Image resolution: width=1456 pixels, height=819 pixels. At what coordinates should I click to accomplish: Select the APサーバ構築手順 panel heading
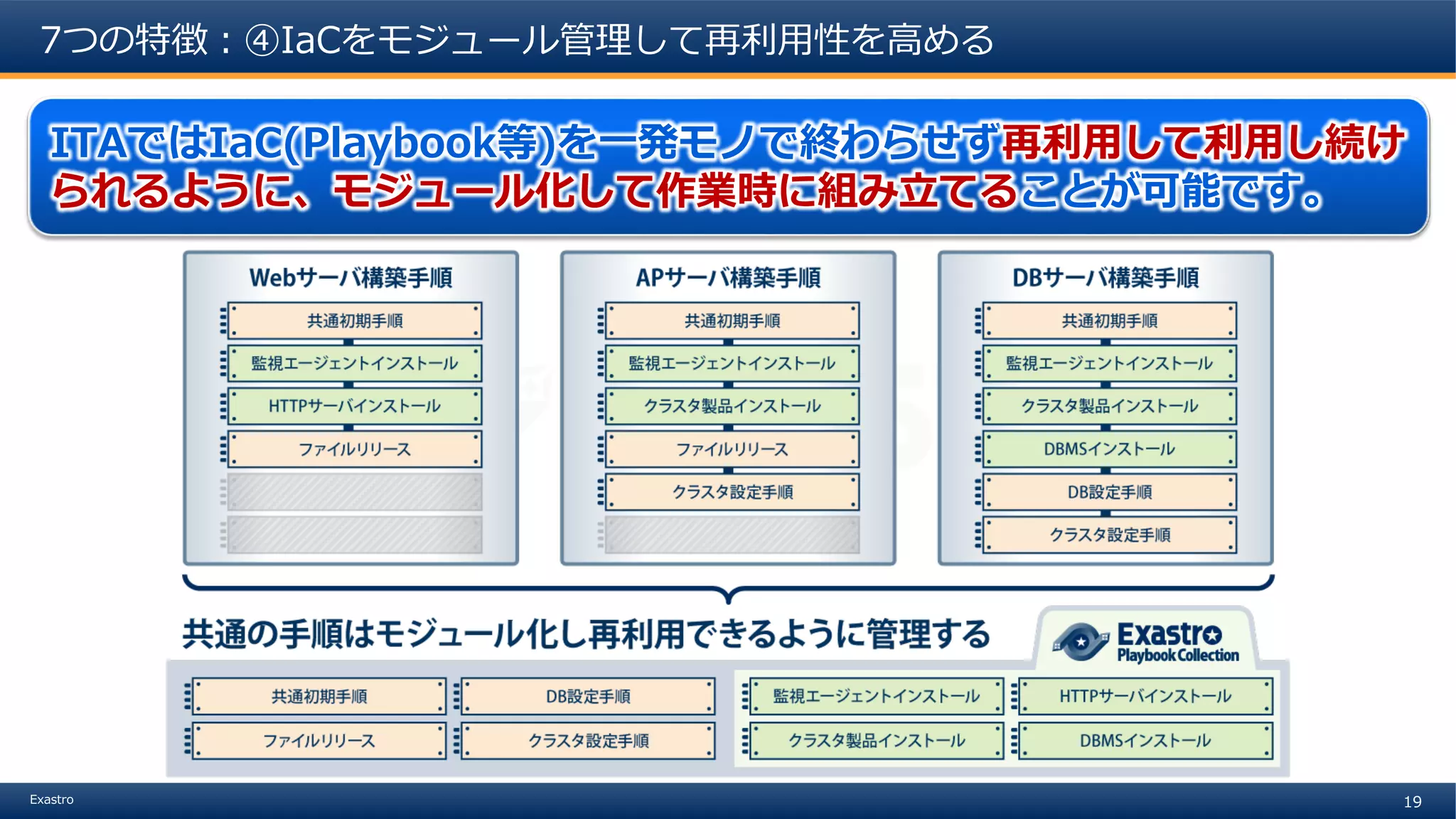[728, 277]
